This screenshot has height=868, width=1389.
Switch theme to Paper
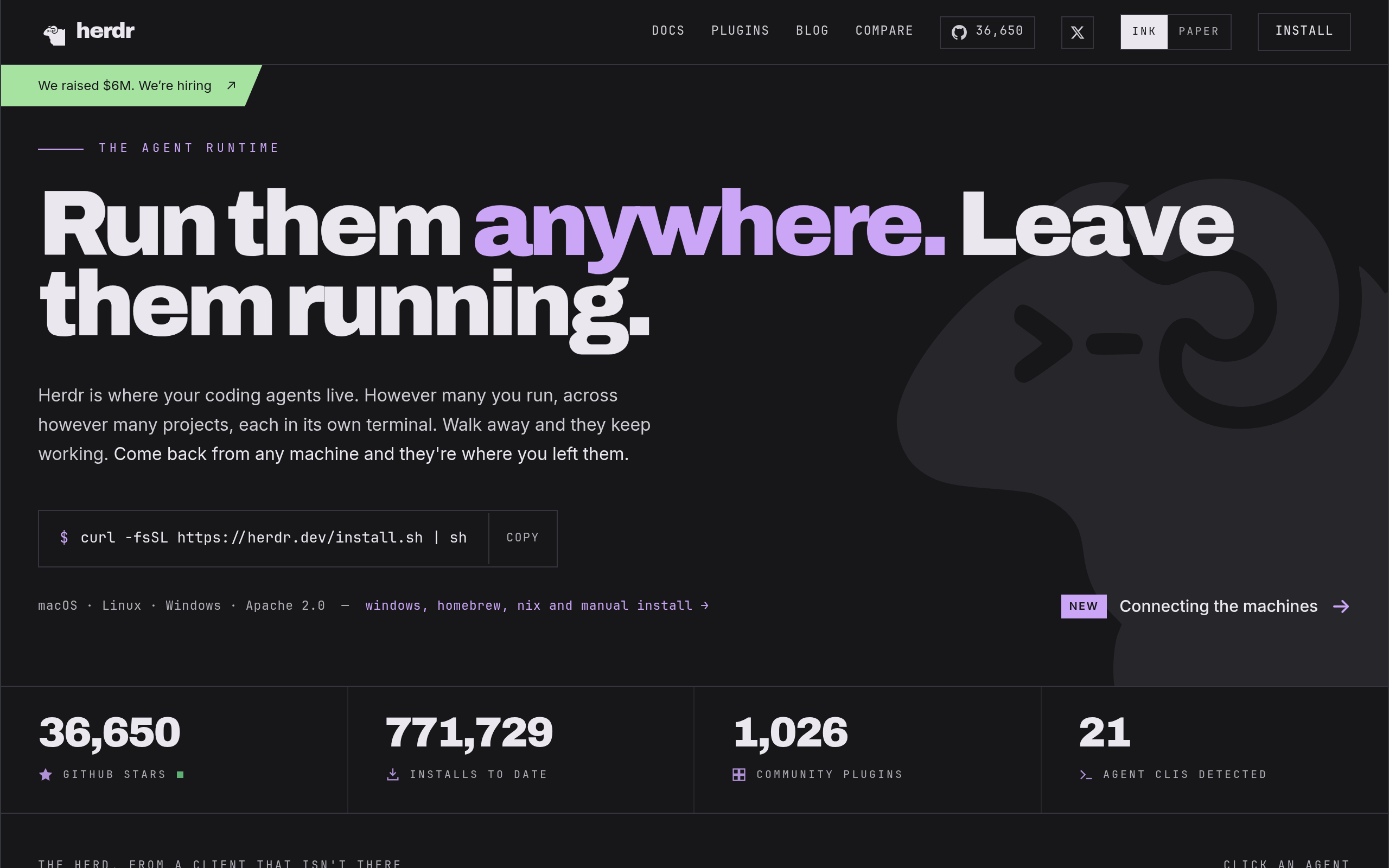[1199, 31]
